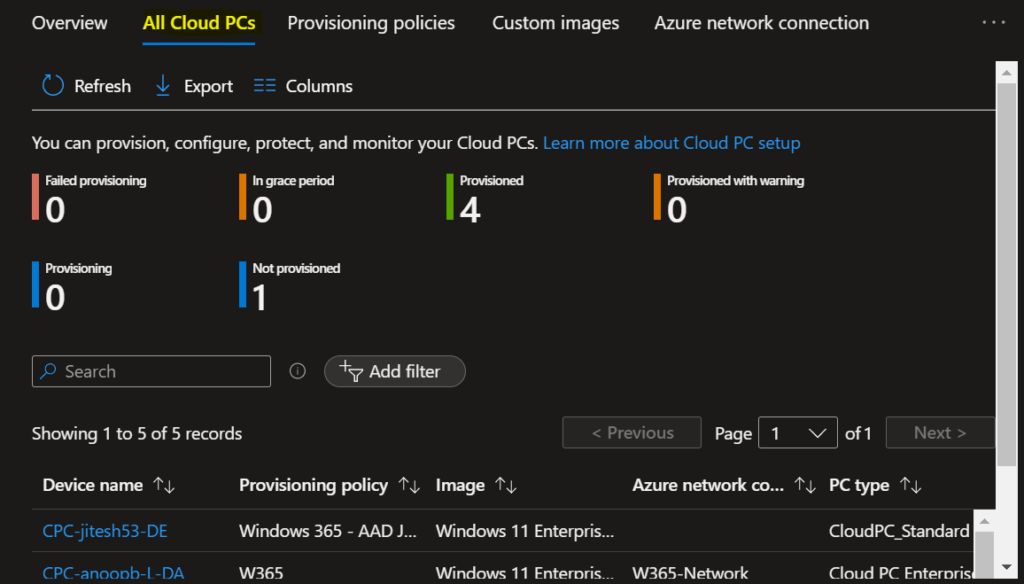
Task: Click the Previous page button
Action: (632, 432)
